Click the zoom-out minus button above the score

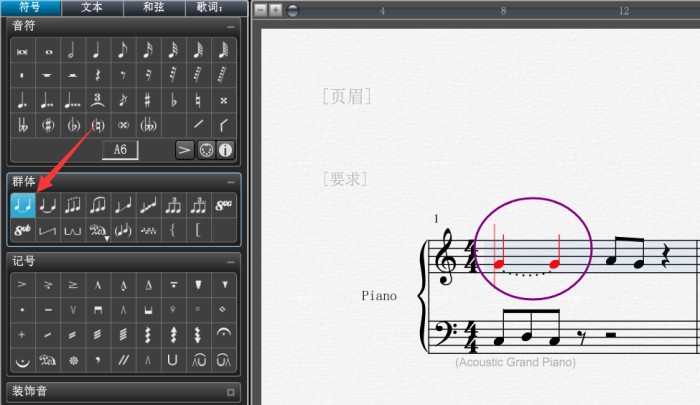260,10
